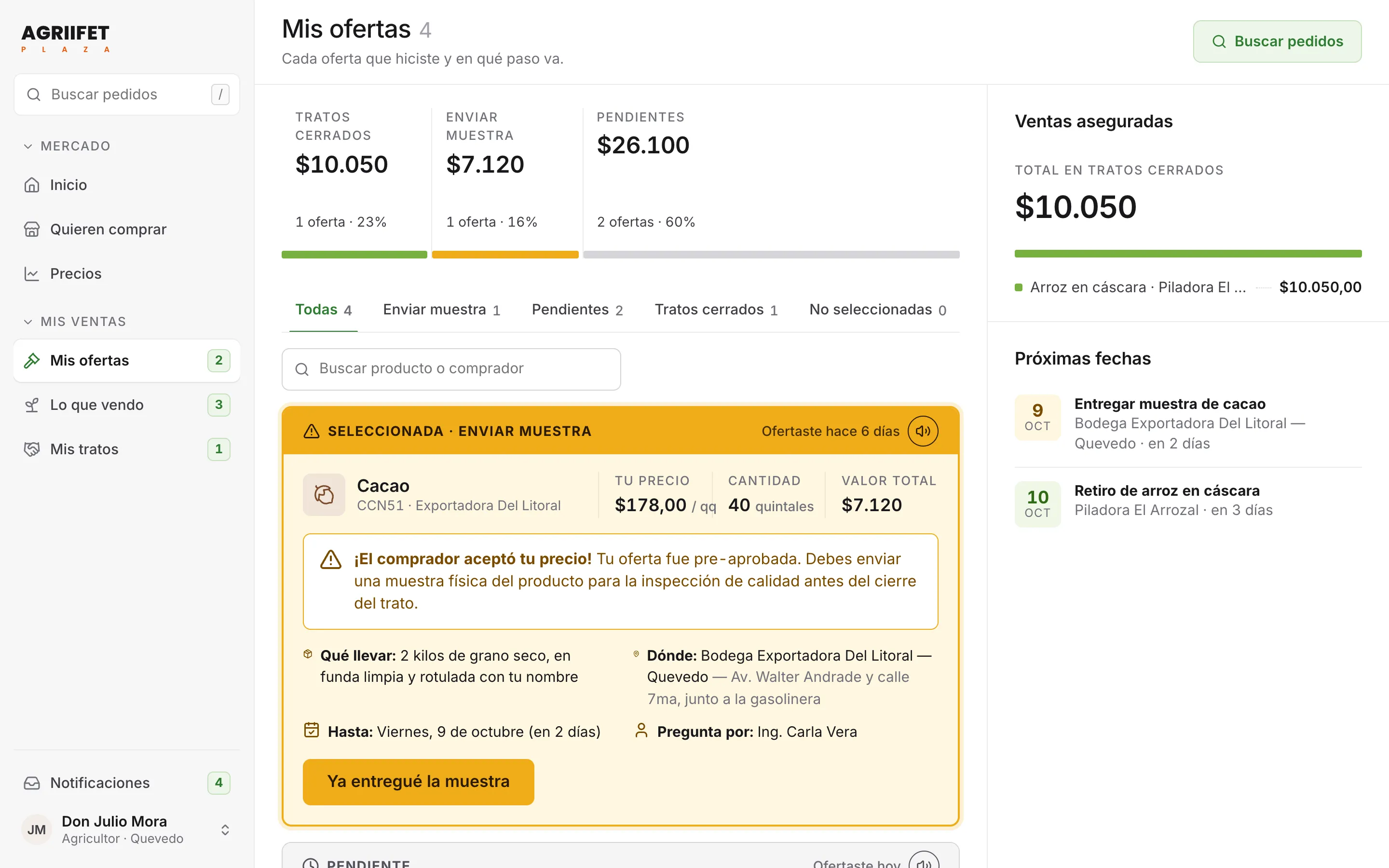This screenshot has width=1389, height=868.
Task: Open the Lo que vendo sprout icon
Action: [32, 405]
